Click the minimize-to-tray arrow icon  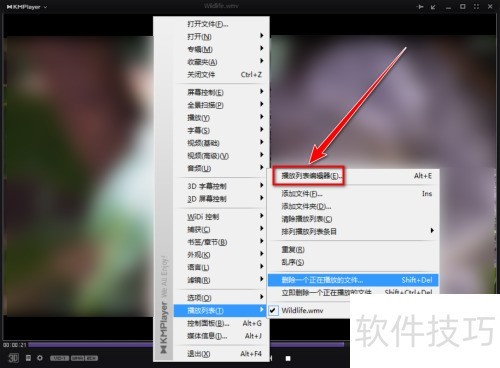point(433,7)
